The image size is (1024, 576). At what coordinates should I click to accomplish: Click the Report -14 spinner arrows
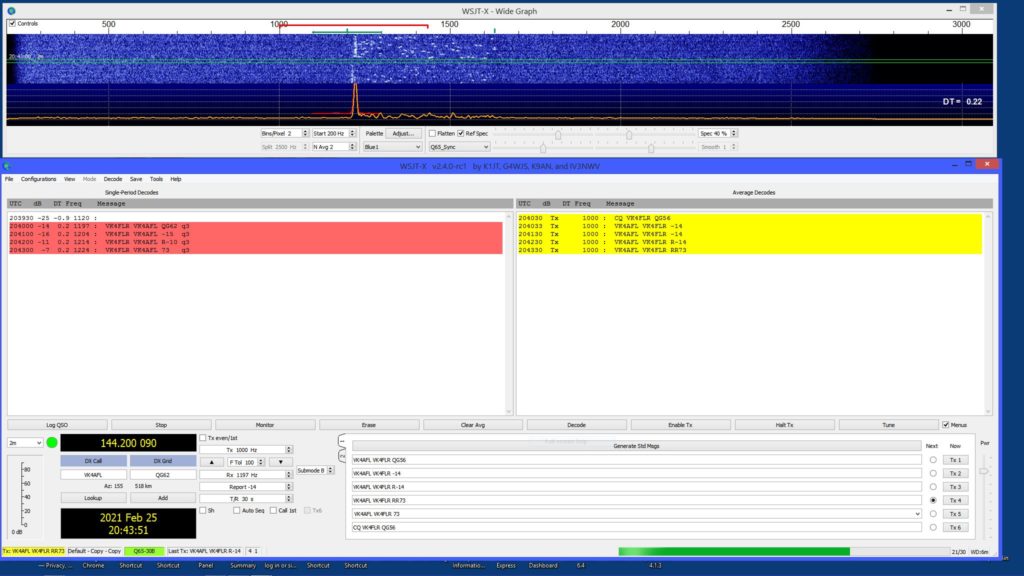tap(289, 487)
